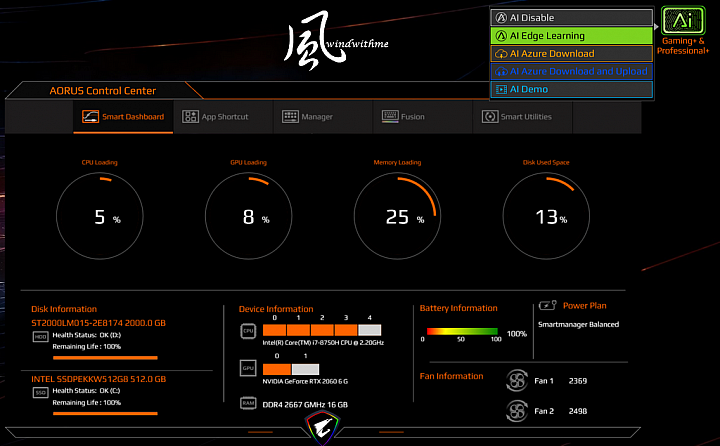The width and height of the screenshot is (720, 446).
Task: Click the HDD drive icon
Action: click(40, 337)
